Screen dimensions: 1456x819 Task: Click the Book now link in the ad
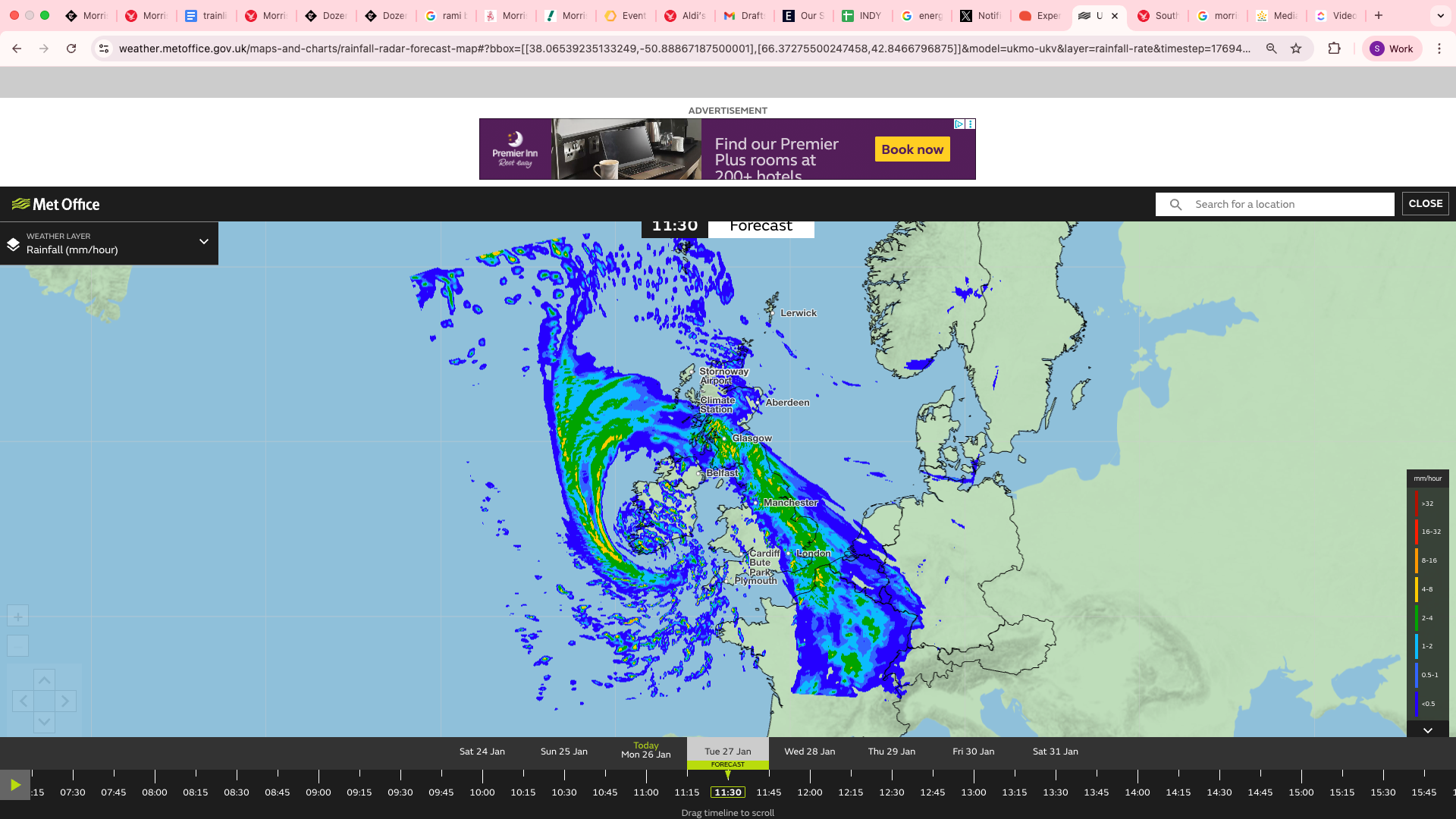(912, 149)
